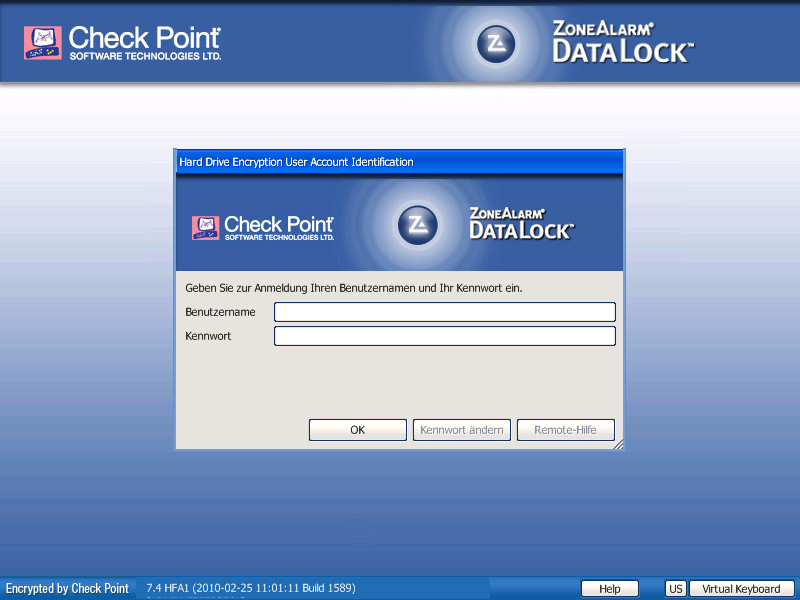Click the ZoneAlarm Z emblem inside dialog
The image size is (800, 600).
pos(418,225)
